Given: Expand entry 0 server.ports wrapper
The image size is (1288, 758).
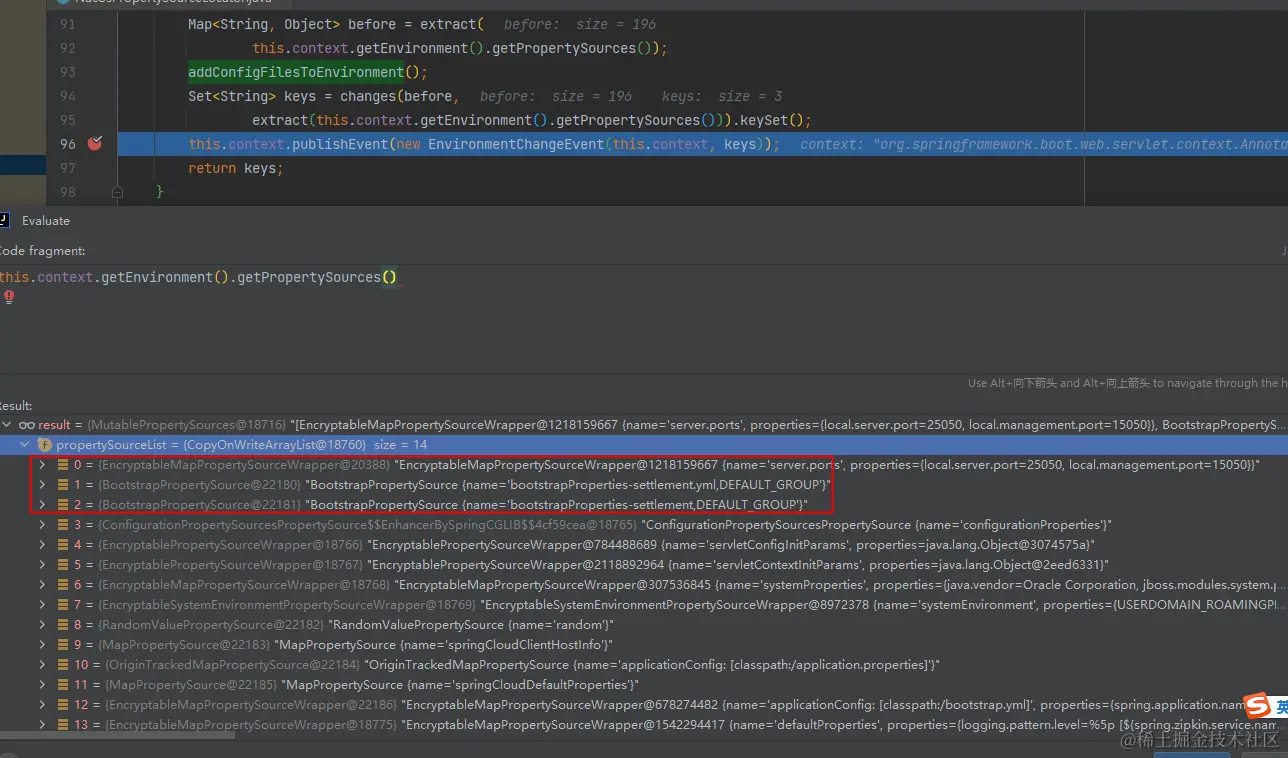Looking at the screenshot, I should click(x=42, y=465).
